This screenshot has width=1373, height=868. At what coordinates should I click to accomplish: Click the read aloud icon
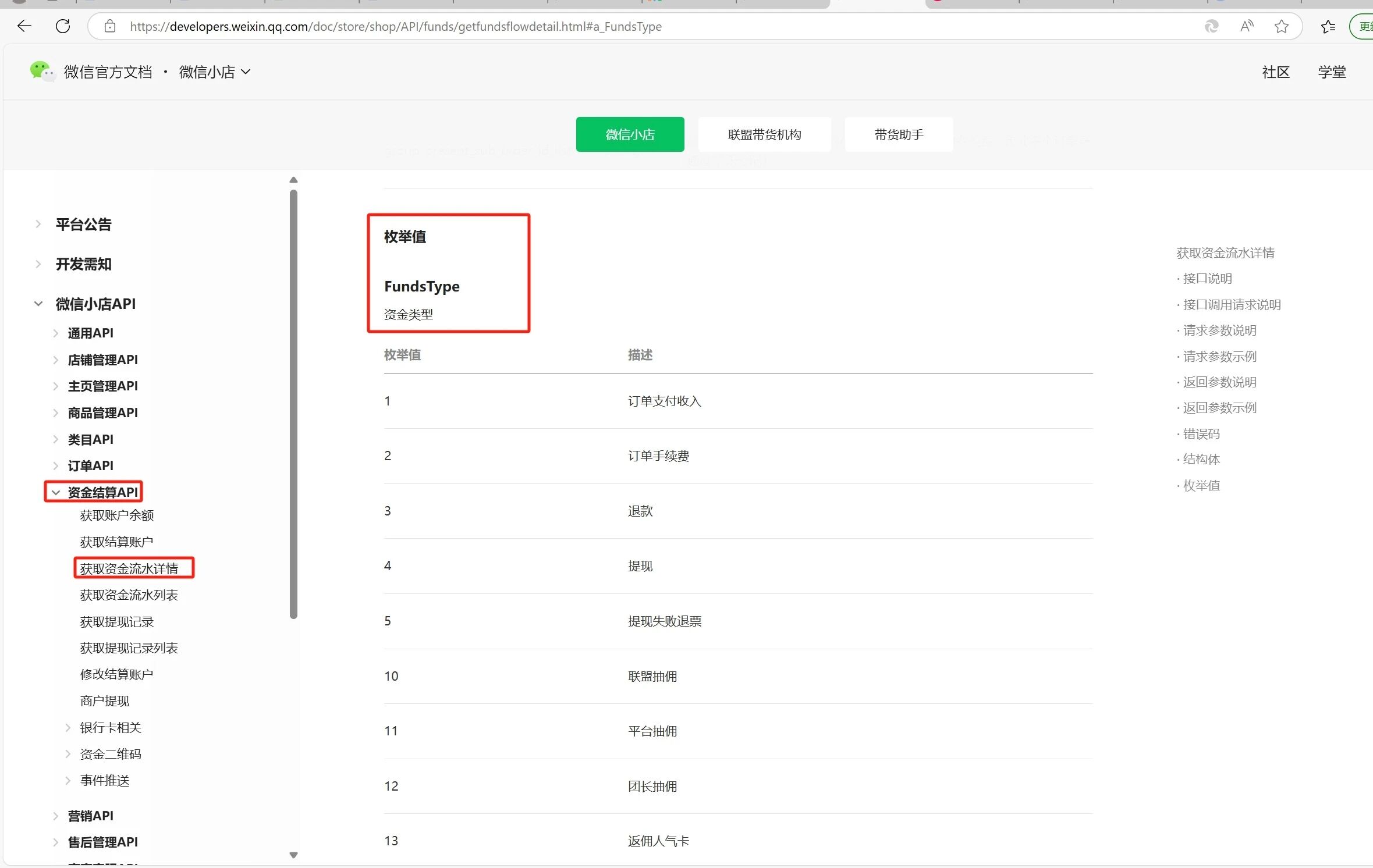[x=1246, y=26]
